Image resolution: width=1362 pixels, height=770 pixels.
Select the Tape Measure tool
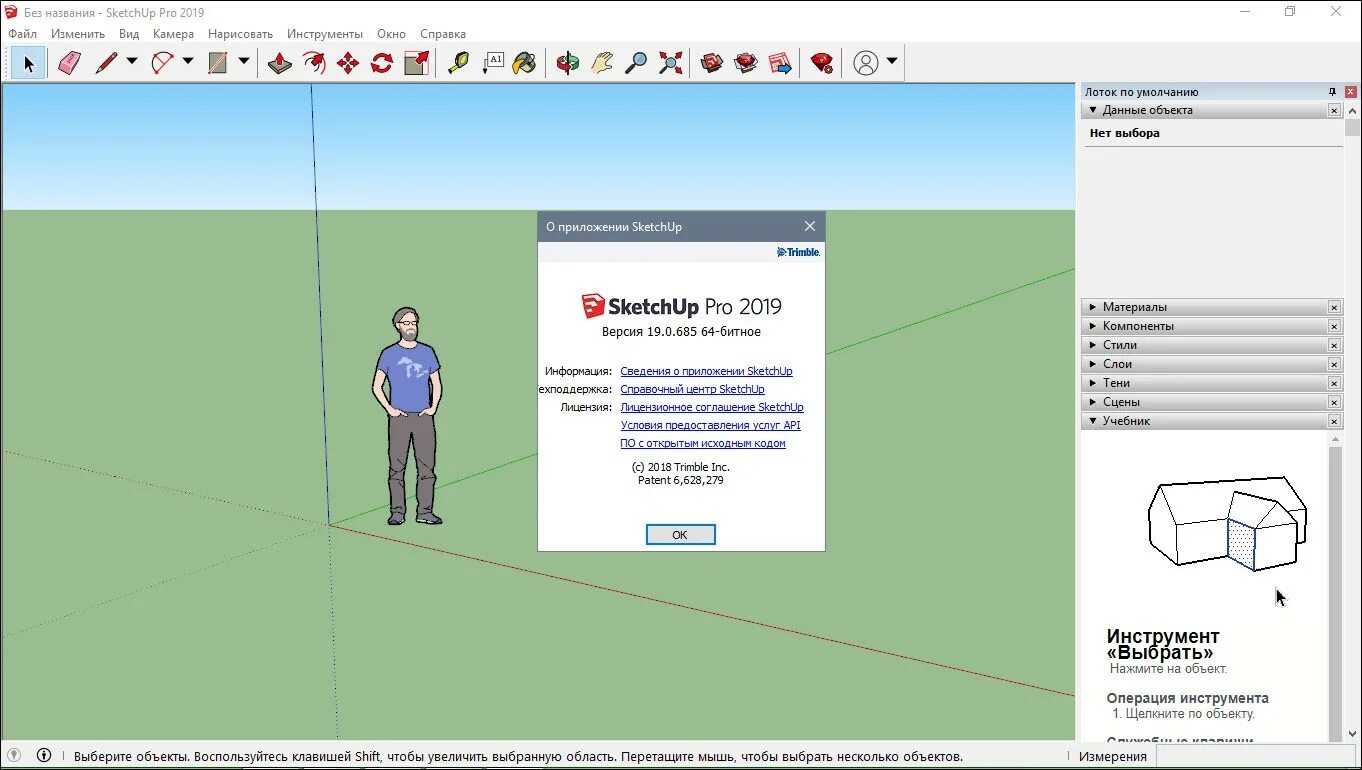458,63
